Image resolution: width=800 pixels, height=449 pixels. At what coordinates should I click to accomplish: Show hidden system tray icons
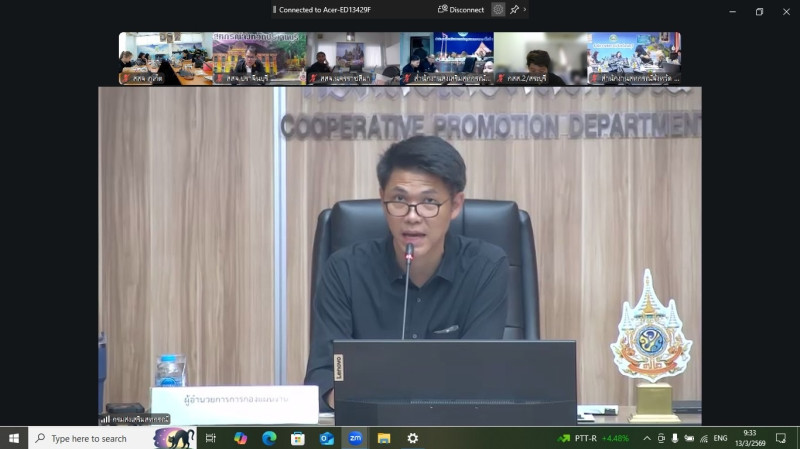pyautogui.click(x=646, y=438)
